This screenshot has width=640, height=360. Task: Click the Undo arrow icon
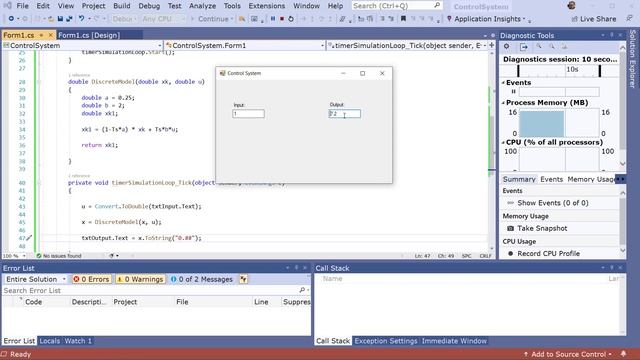81,19
